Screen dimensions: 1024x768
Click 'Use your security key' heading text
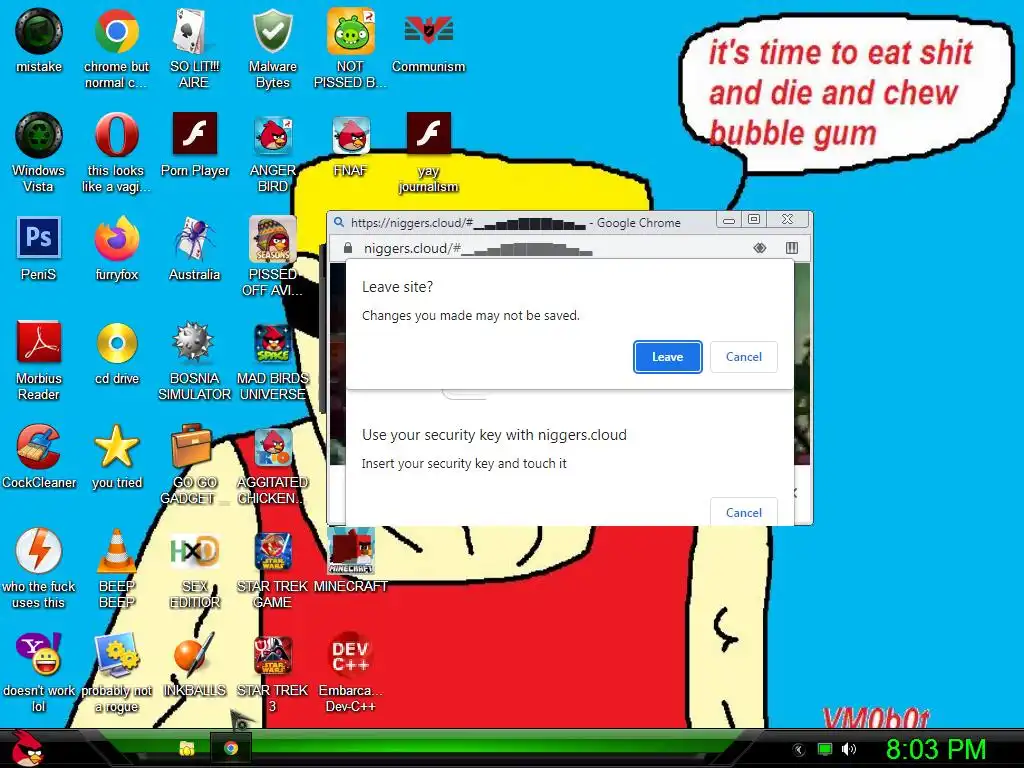[x=494, y=435]
